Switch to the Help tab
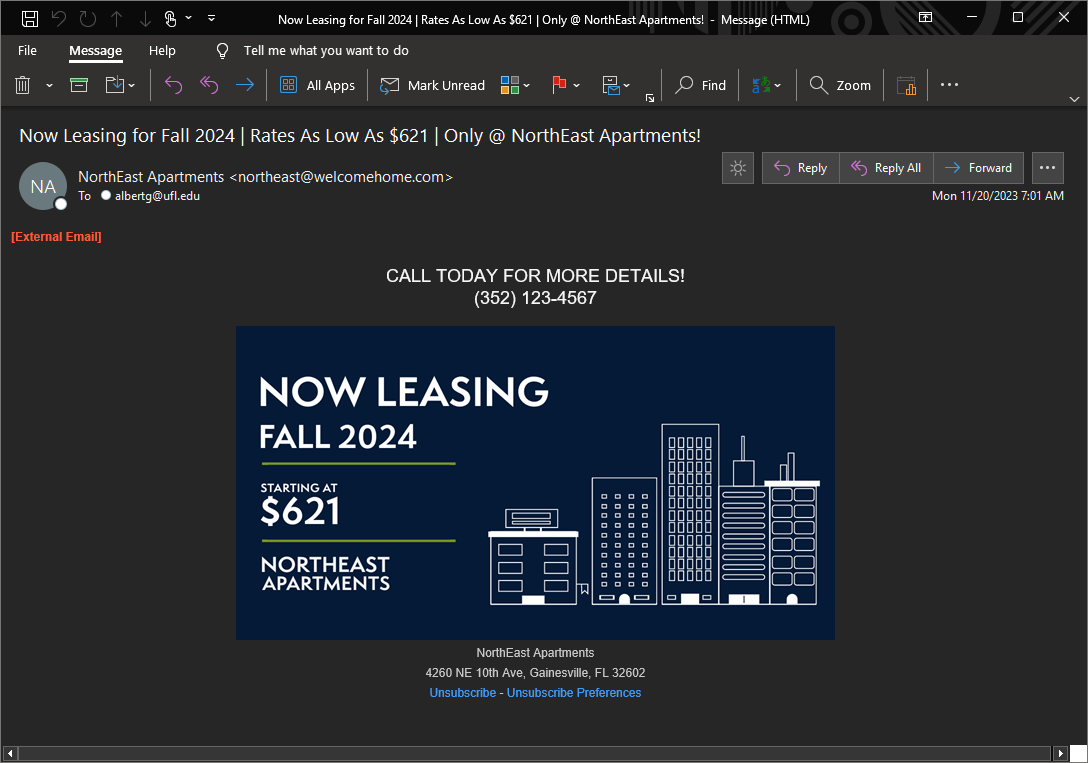The image size is (1088, 763). 162,51
